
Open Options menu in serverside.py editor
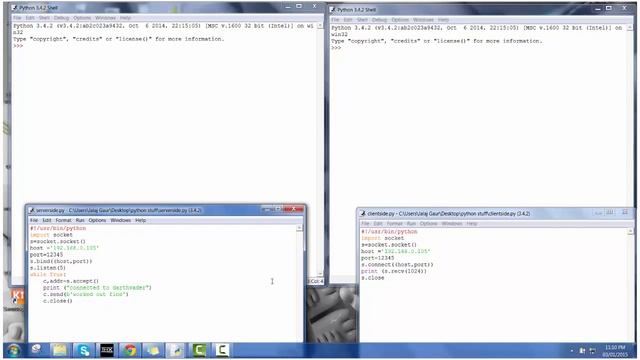click(x=97, y=220)
